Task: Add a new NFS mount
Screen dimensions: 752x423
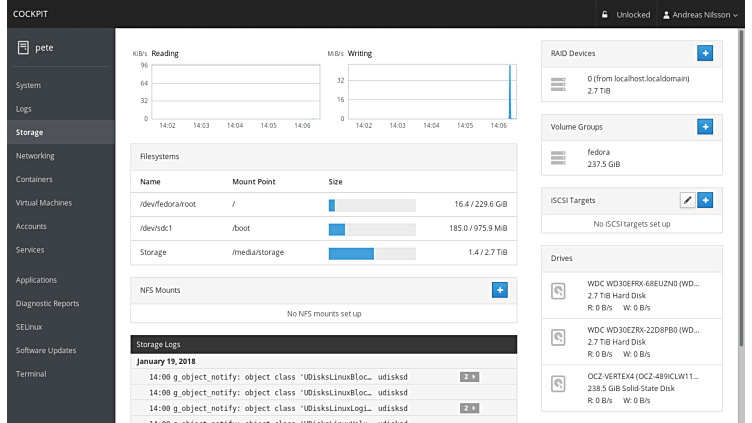Action: tap(500, 290)
